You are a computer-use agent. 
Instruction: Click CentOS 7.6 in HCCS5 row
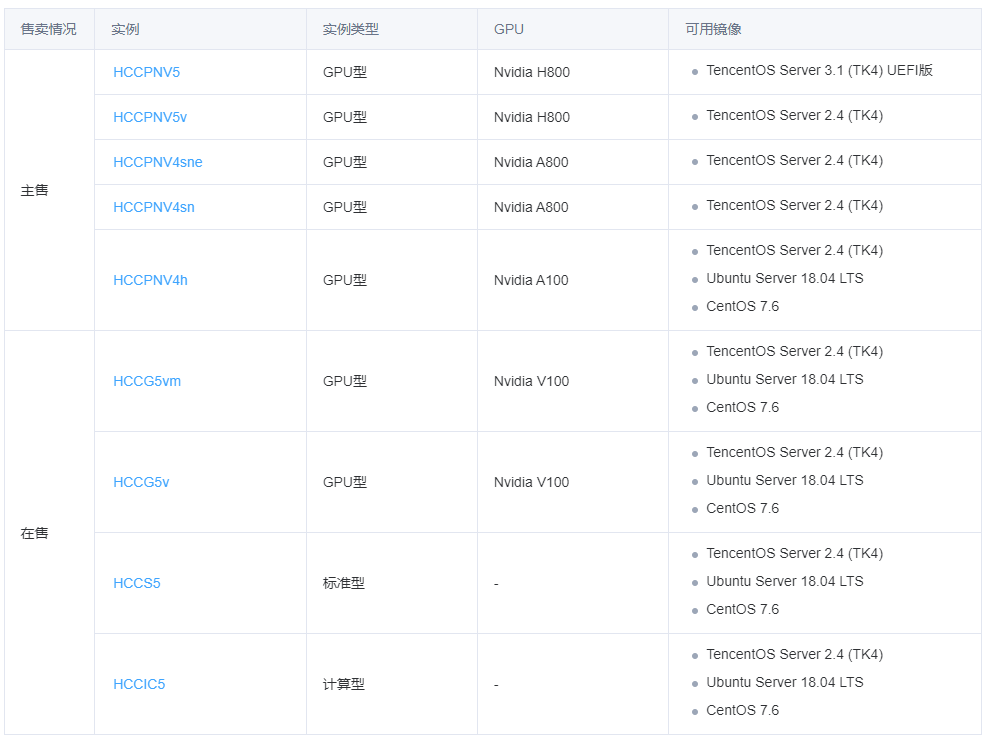click(742, 609)
